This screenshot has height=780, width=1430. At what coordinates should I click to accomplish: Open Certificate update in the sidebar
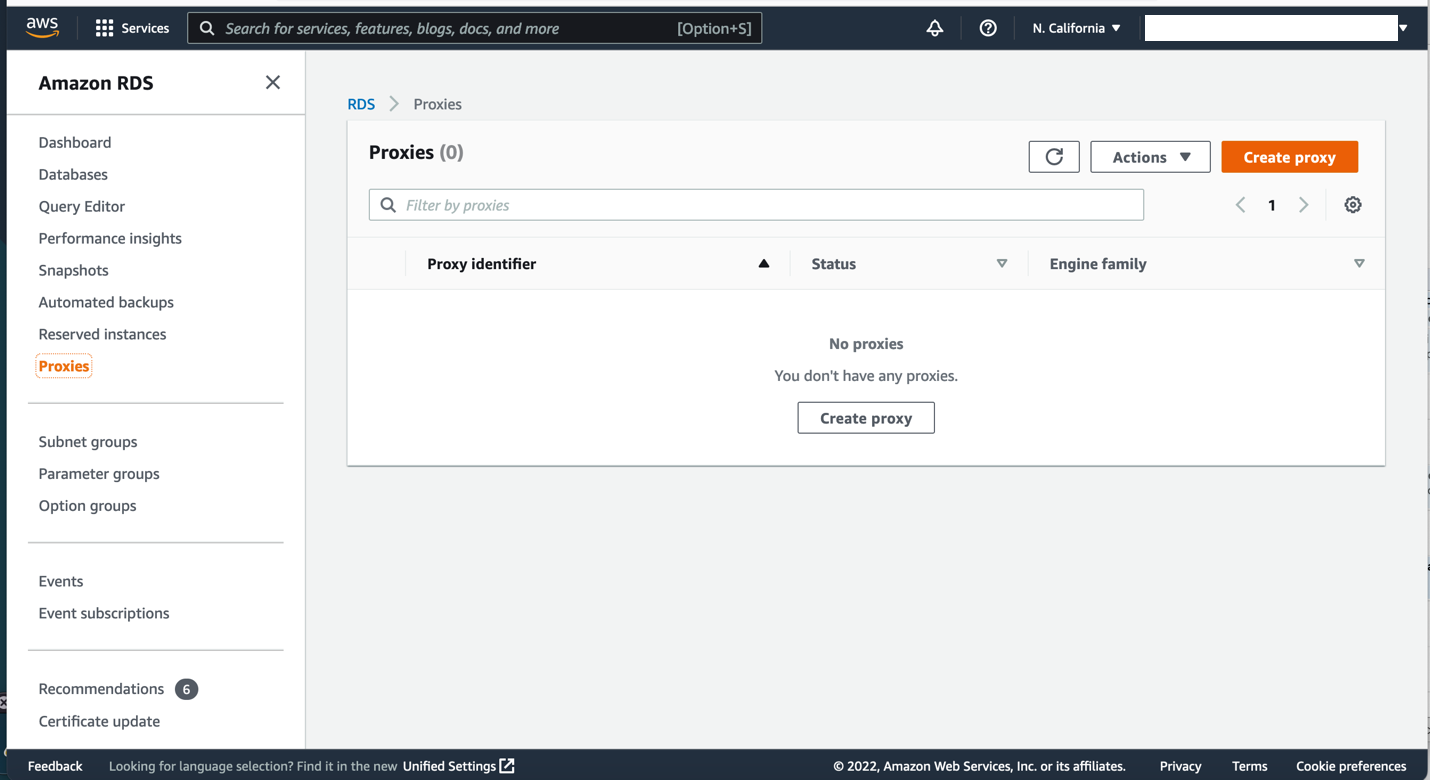pyautogui.click(x=99, y=721)
